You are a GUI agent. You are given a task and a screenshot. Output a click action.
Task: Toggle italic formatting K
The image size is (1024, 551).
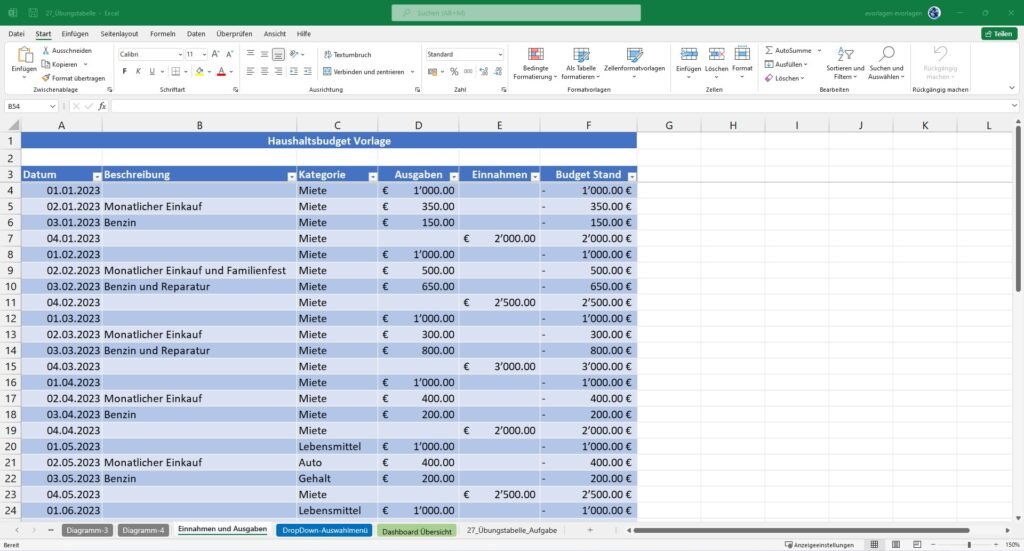click(x=138, y=71)
